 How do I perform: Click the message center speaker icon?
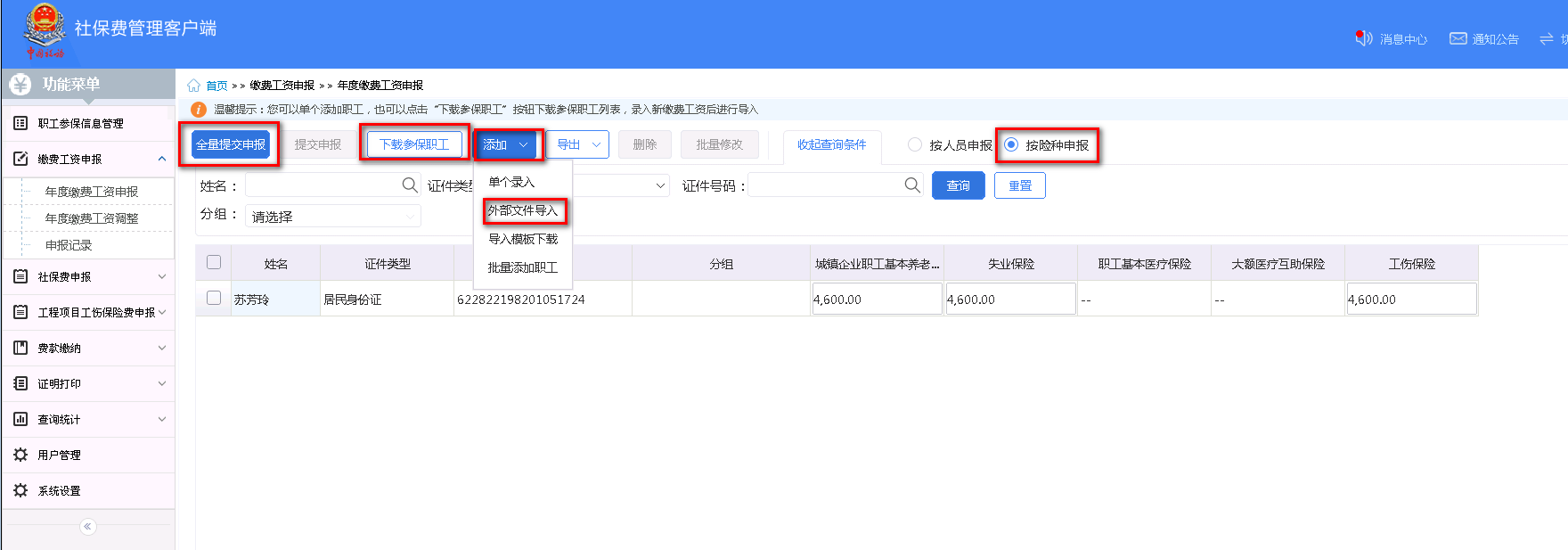click(x=1363, y=38)
